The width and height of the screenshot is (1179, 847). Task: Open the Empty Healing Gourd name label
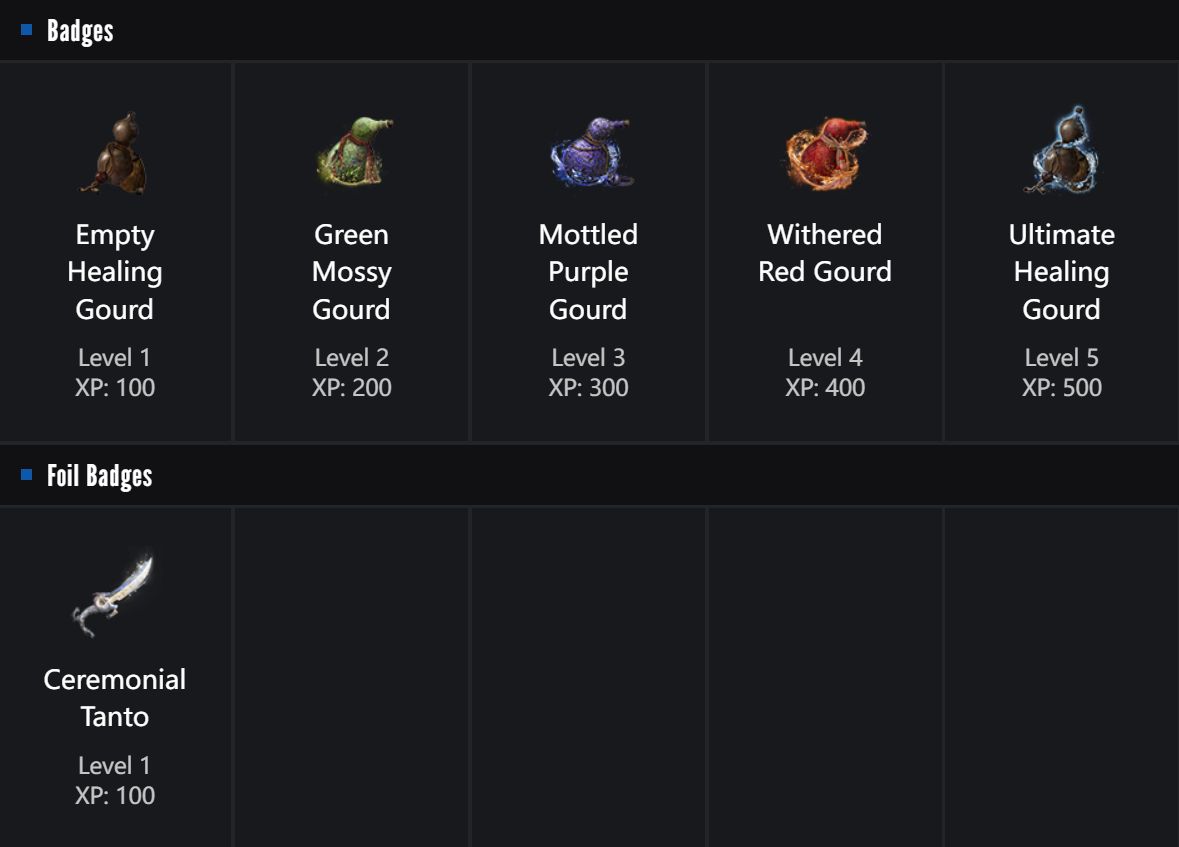(115, 272)
